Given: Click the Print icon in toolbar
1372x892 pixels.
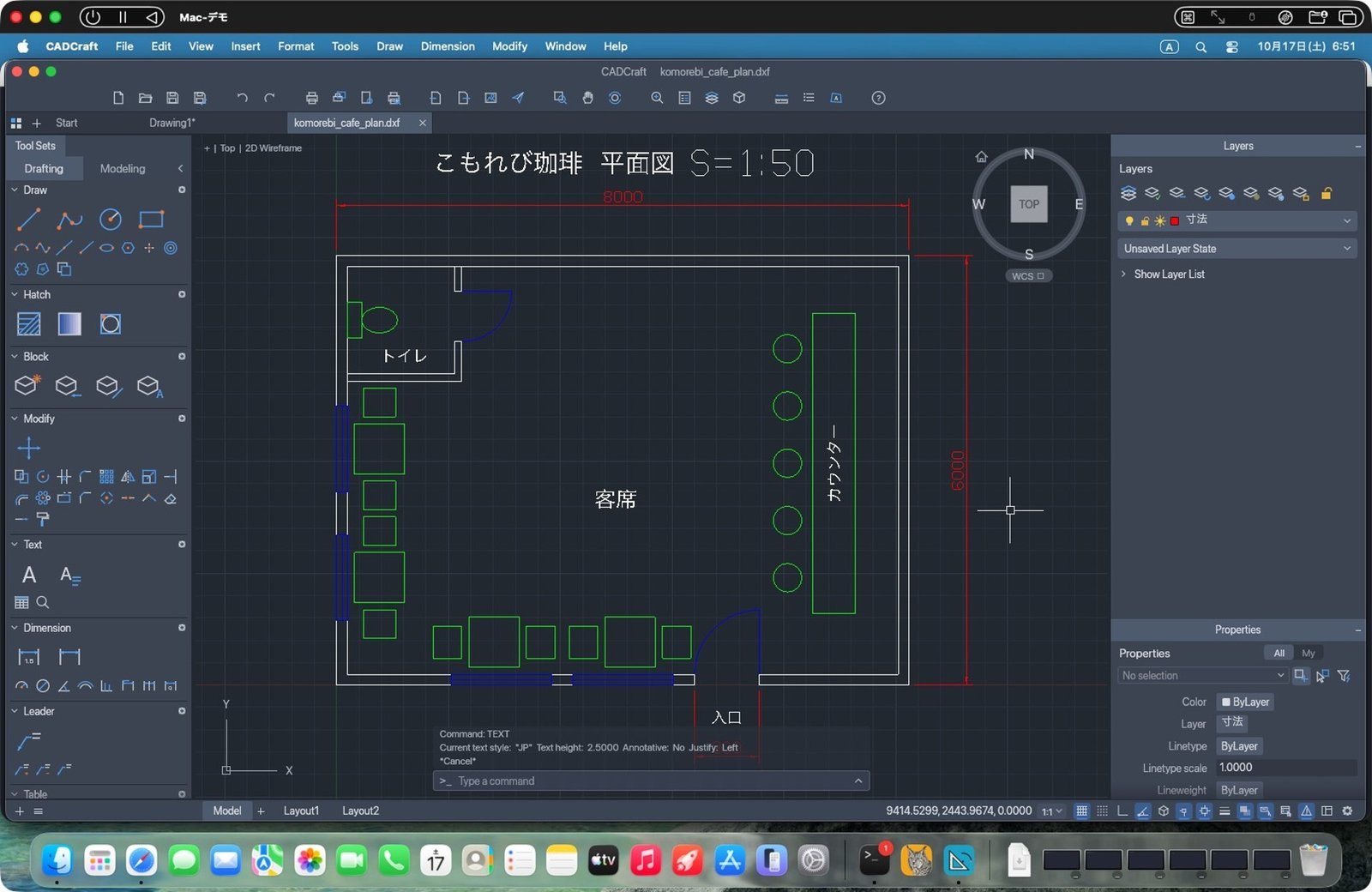Looking at the screenshot, I should click(x=312, y=98).
